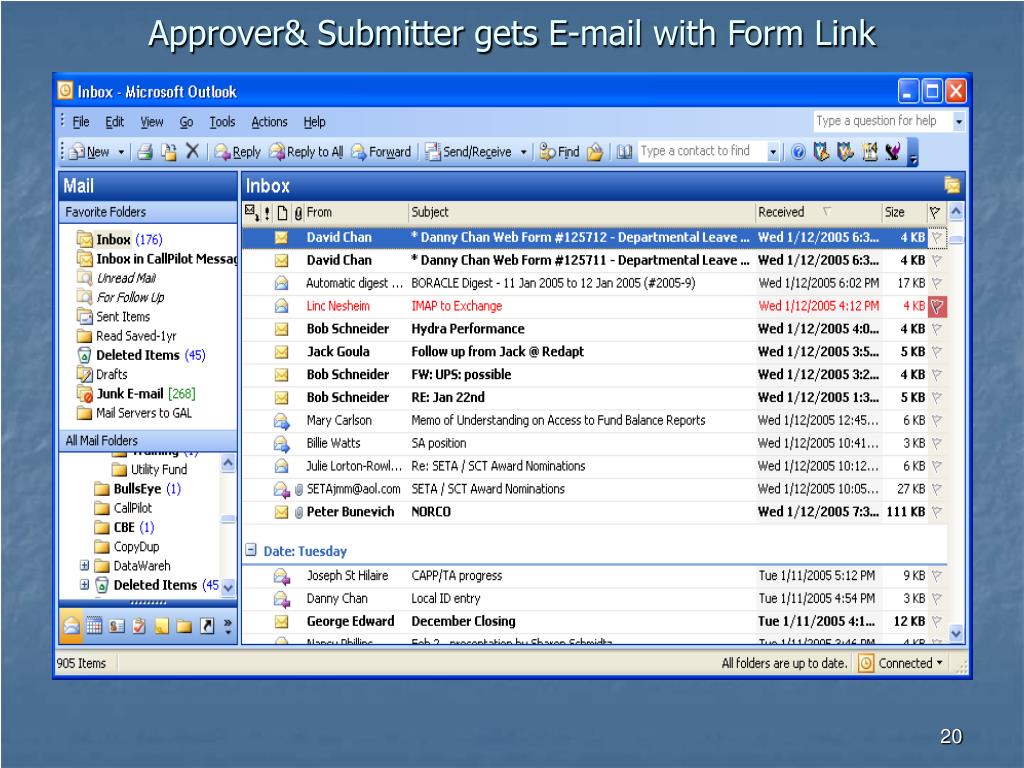Open the help question box dropdown arrow
The height and width of the screenshot is (768, 1024).
pyautogui.click(x=959, y=121)
